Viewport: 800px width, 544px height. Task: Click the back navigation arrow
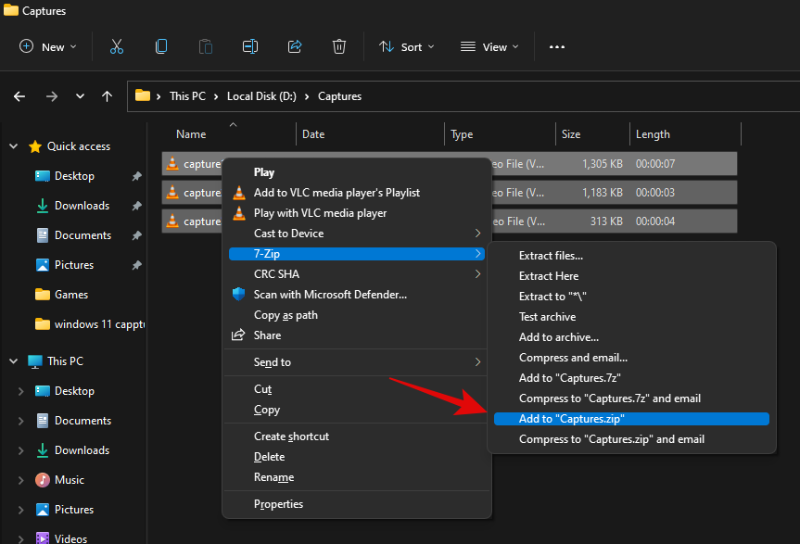point(19,96)
